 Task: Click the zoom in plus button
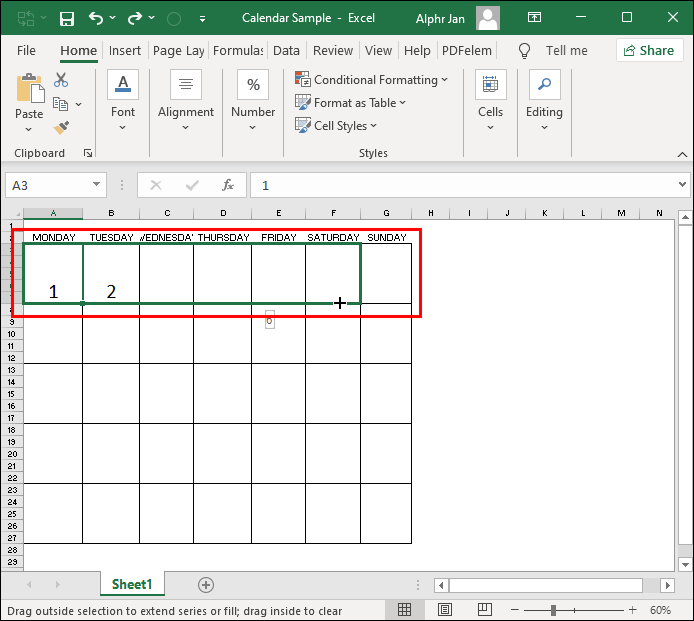click(633, 610)
